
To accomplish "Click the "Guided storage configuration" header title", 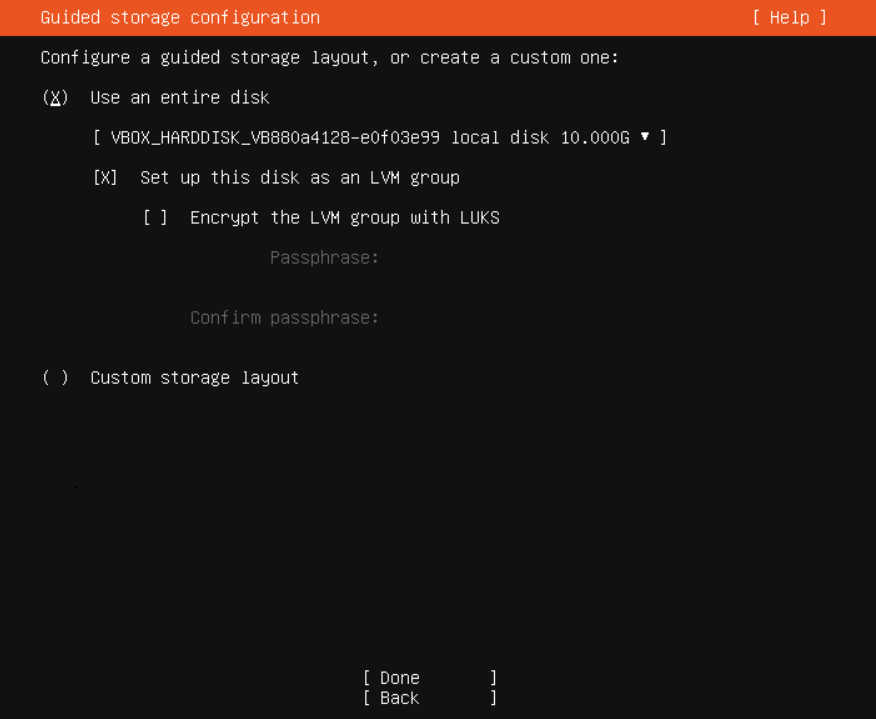I will pos(180,18).
